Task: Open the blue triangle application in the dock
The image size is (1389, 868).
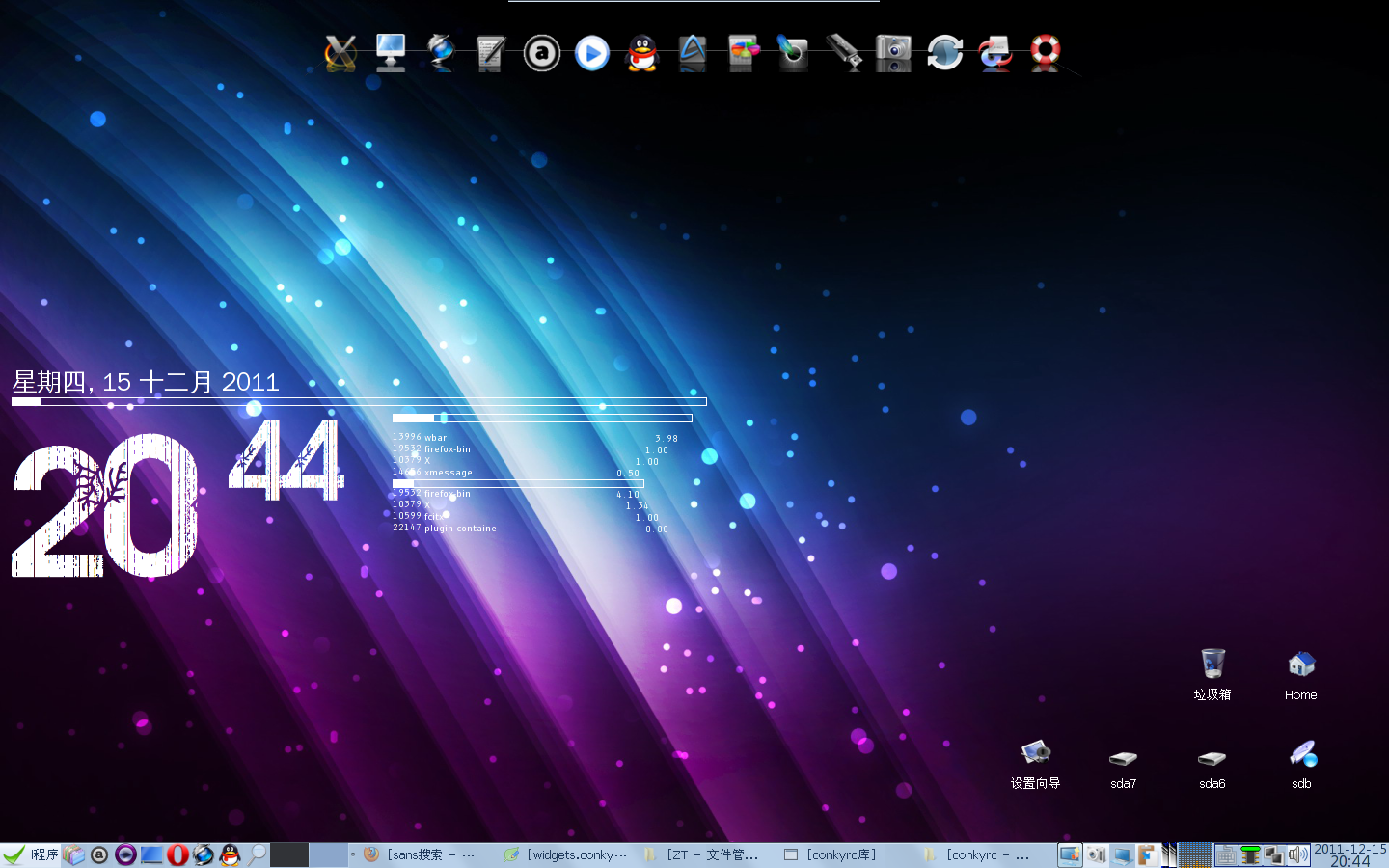Action: tap(693, 53)
